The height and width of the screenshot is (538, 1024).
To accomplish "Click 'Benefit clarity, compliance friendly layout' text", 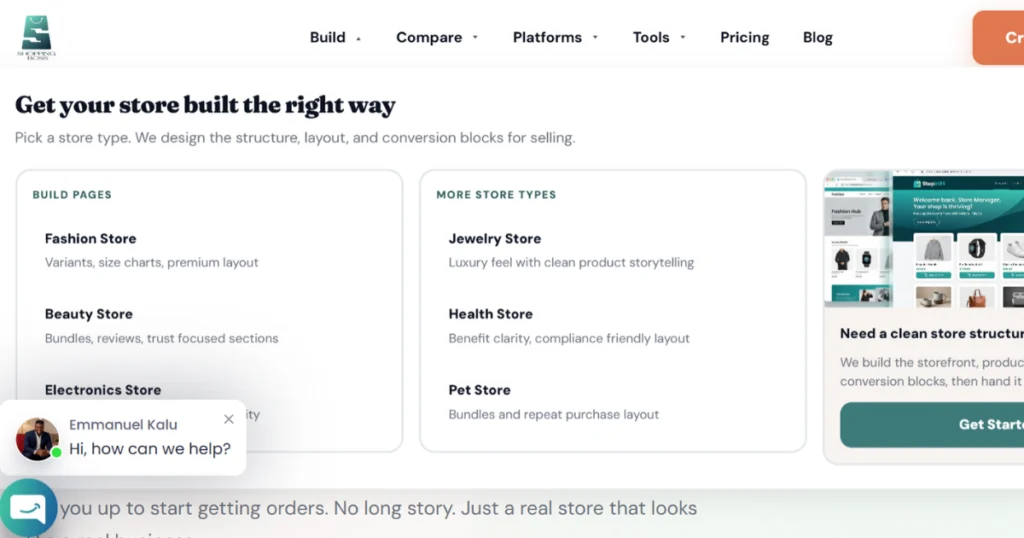I will pos(569,338).
